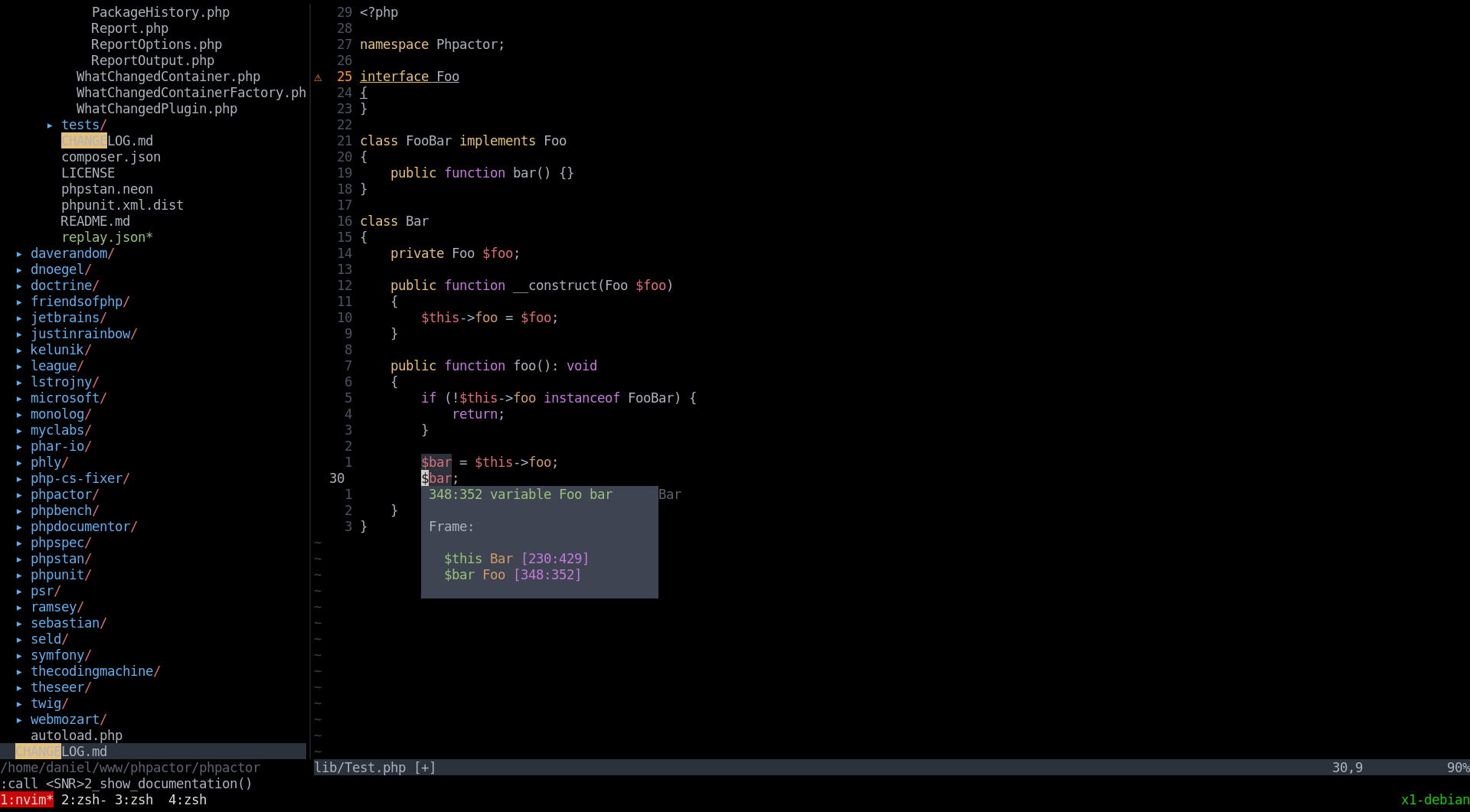Click the '$bar Foo [348:352]' popup entry

(x=513, y=575)
